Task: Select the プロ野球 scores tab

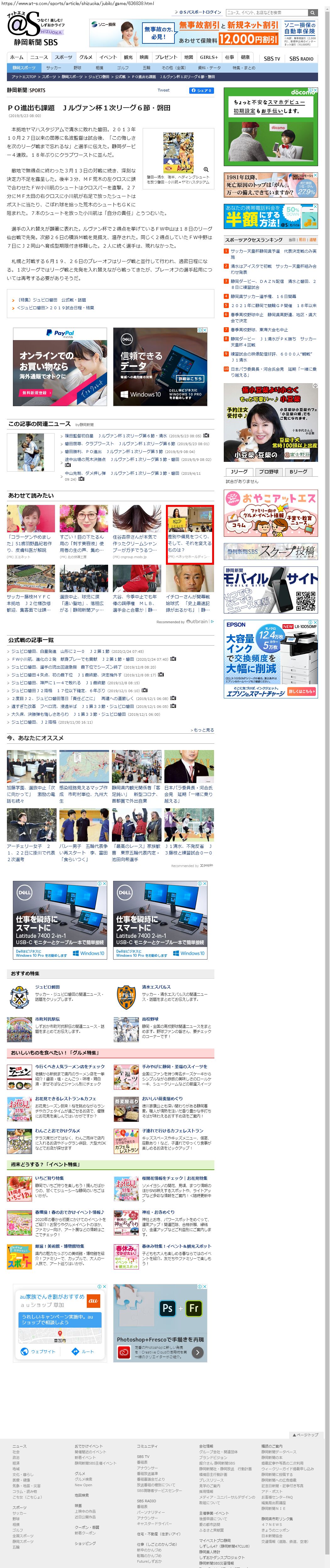Action: 269,472
